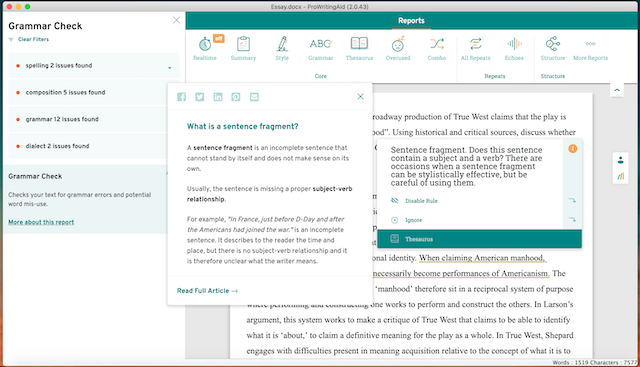The image size is (640, 367).
Task: Select Thesaurus in suggestion popup
Action: 480,239
